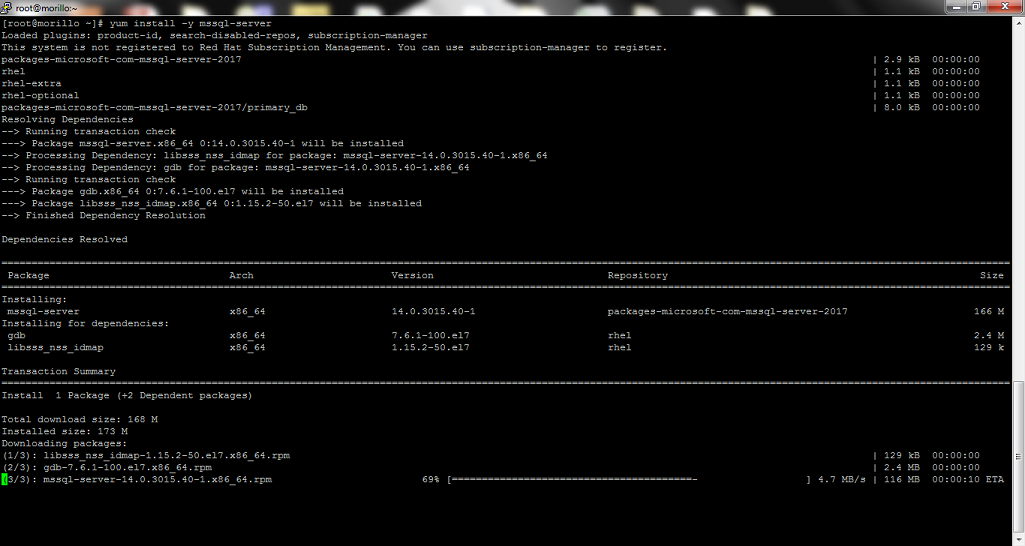Image resolution: width=1025 pixels, height=546 pixels.
Task: Click the 69% download percentage
Action: coord(431,479)
